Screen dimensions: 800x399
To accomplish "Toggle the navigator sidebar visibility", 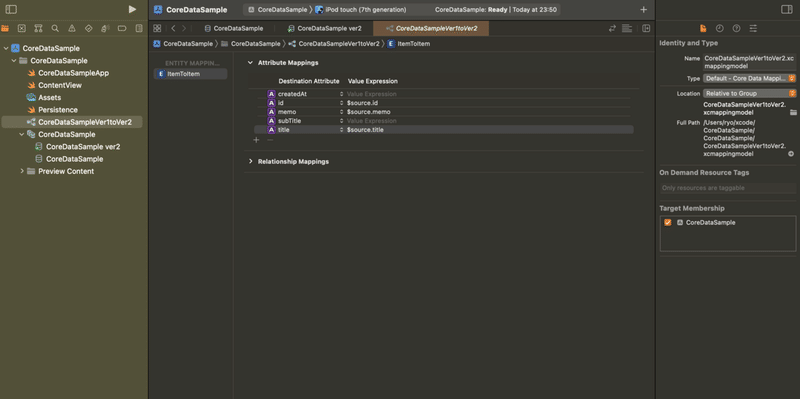I will tap(11, 9).
